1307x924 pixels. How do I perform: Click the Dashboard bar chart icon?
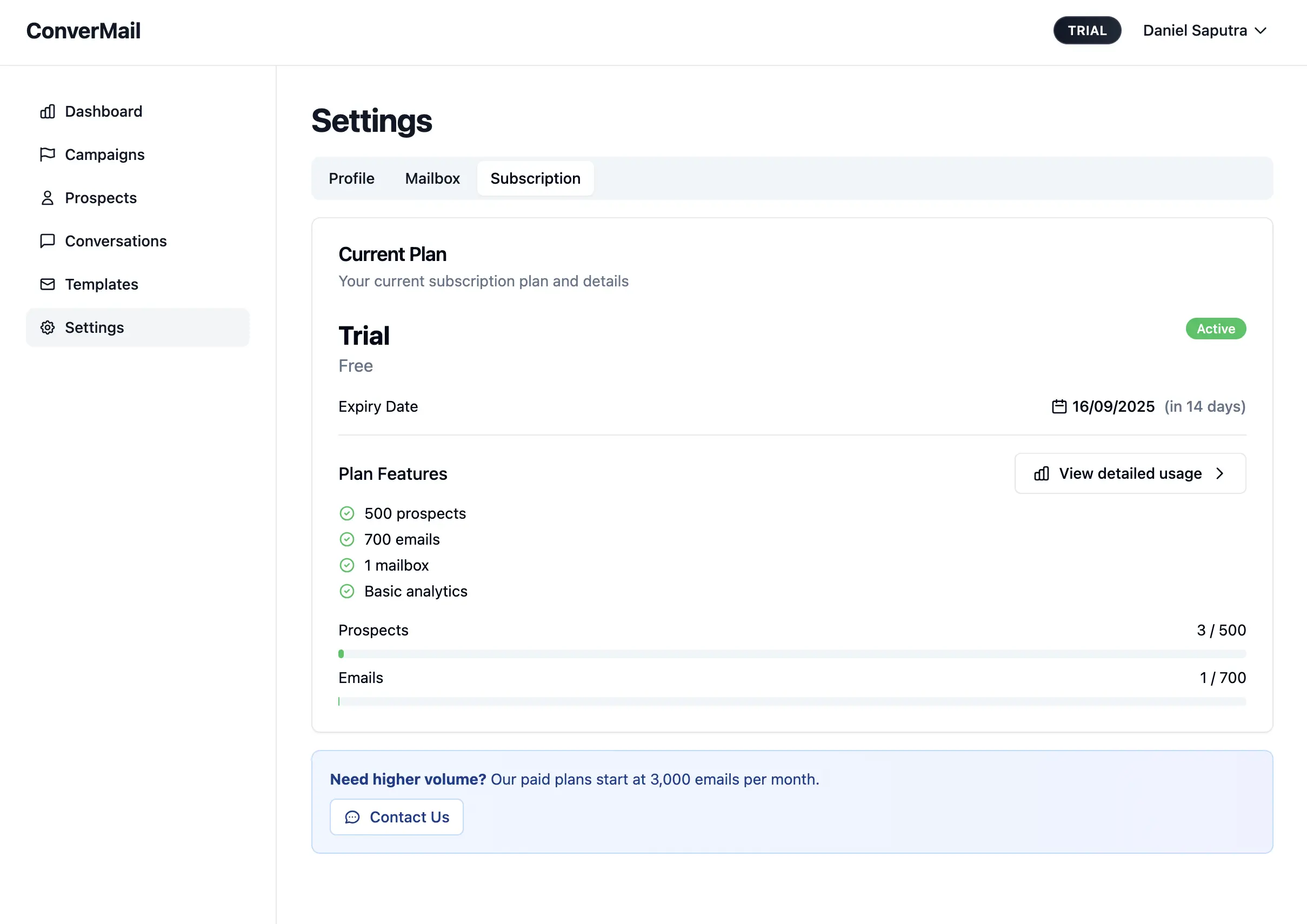tap(48, 111)
